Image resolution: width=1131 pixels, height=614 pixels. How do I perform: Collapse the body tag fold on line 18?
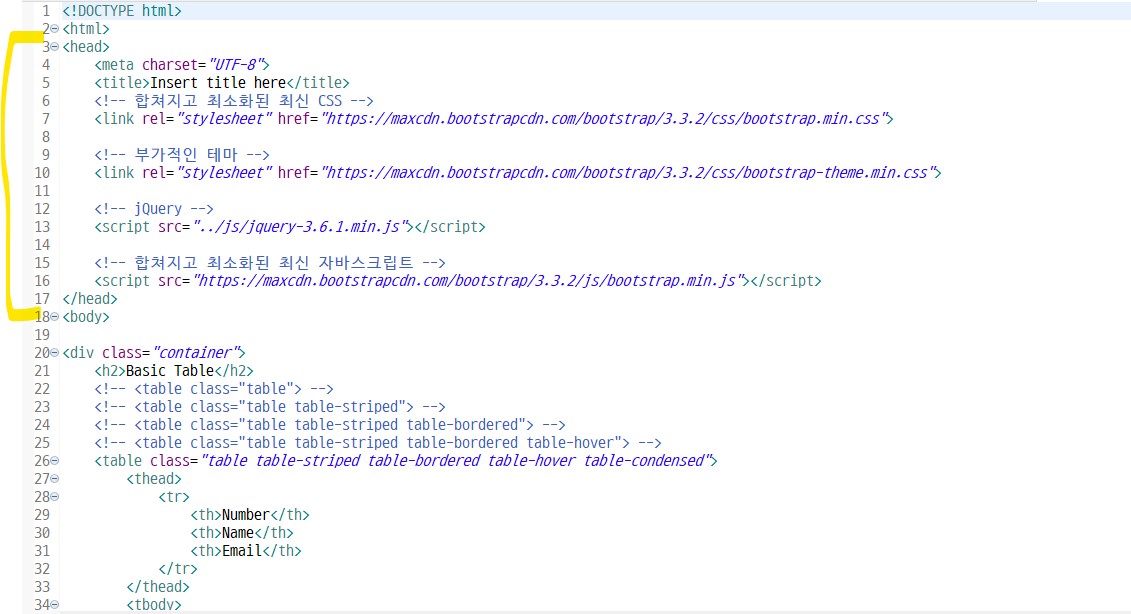[x=55, y=317]
